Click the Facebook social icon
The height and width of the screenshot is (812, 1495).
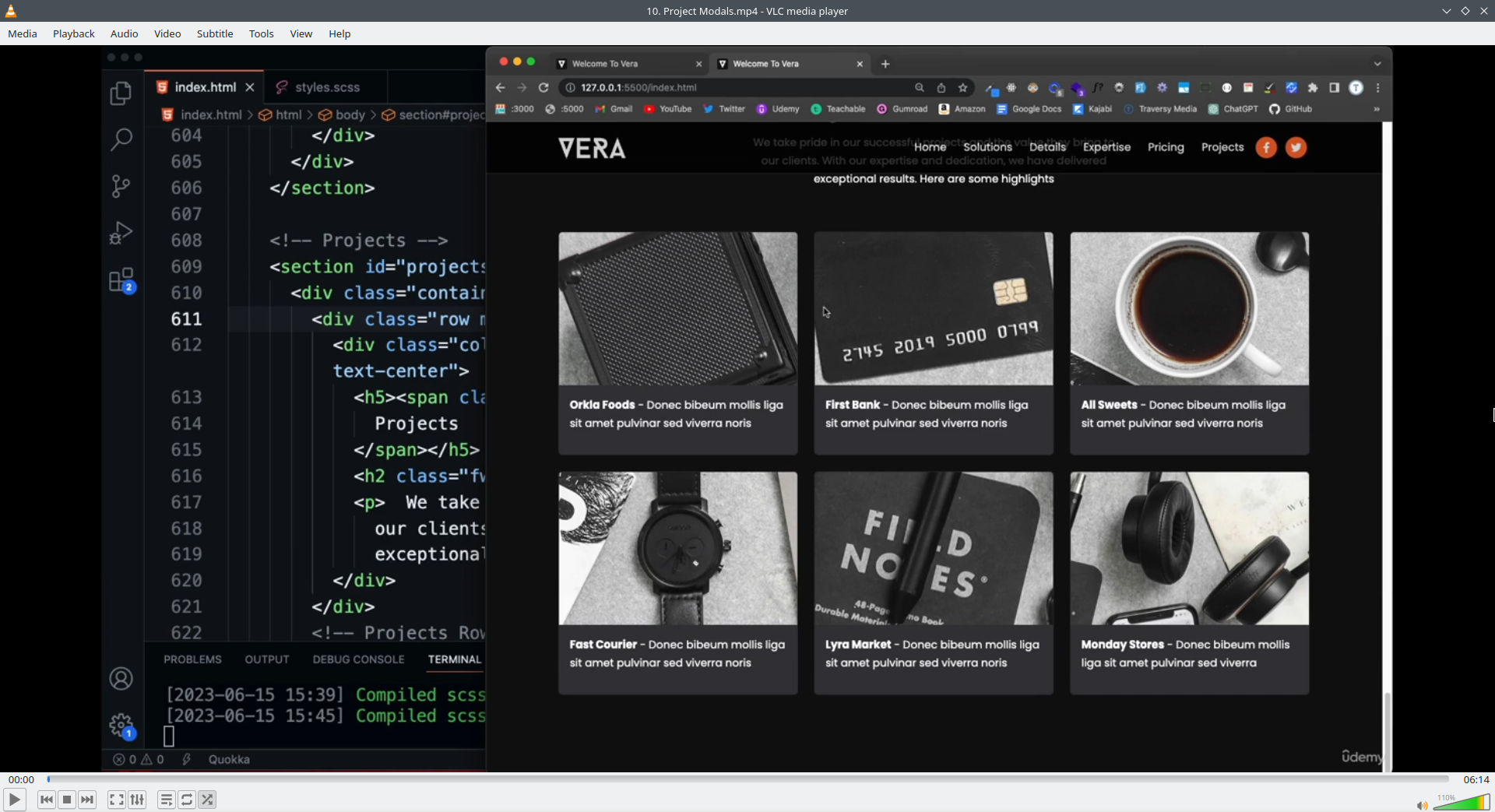pyautogui.click(x=1266, y=147)
